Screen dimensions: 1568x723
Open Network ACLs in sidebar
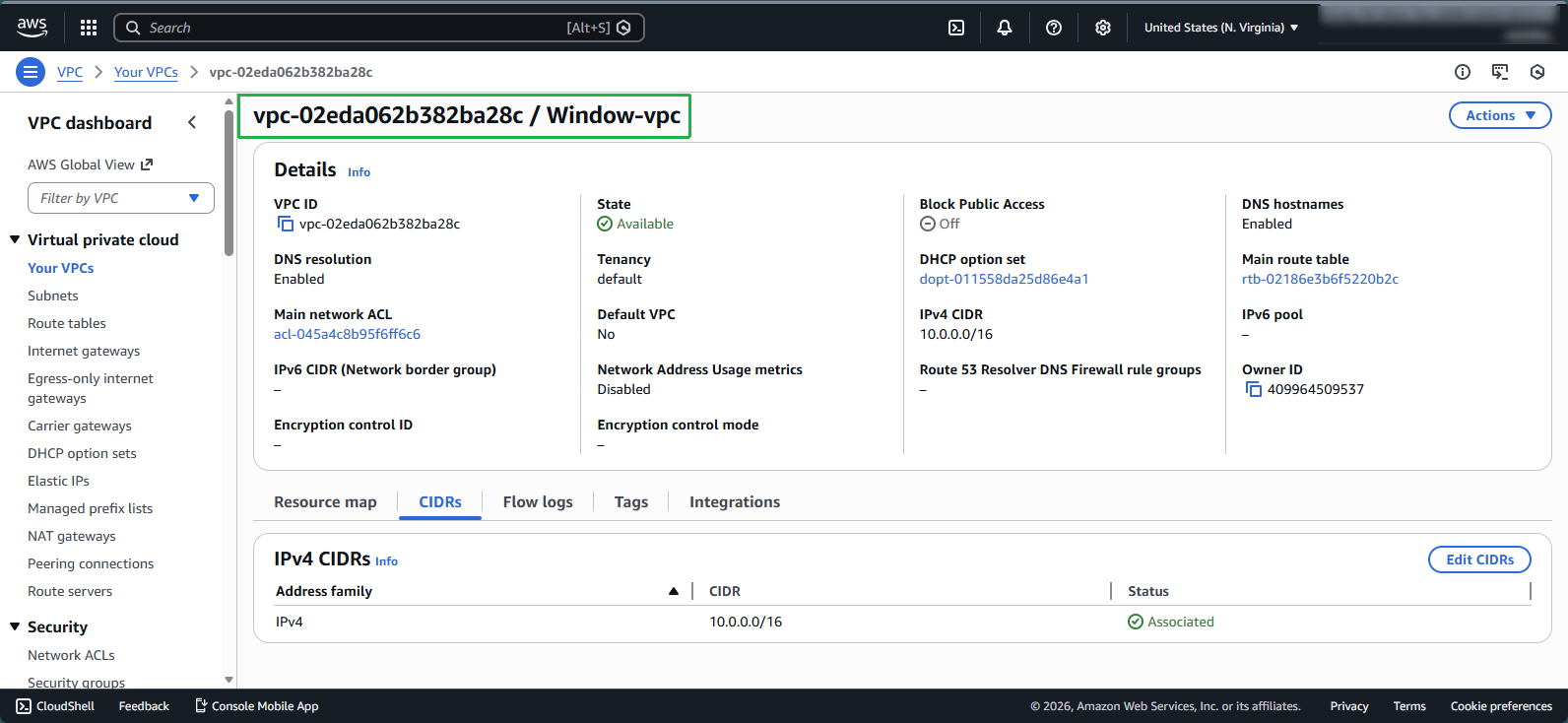(x=71, y=655)
